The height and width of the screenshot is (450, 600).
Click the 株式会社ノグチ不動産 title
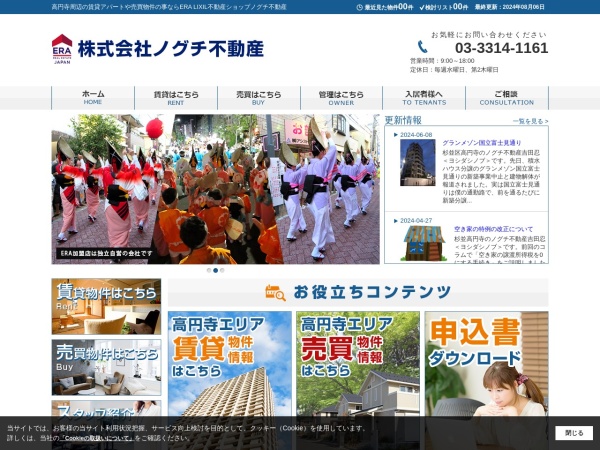pos(171,49)
